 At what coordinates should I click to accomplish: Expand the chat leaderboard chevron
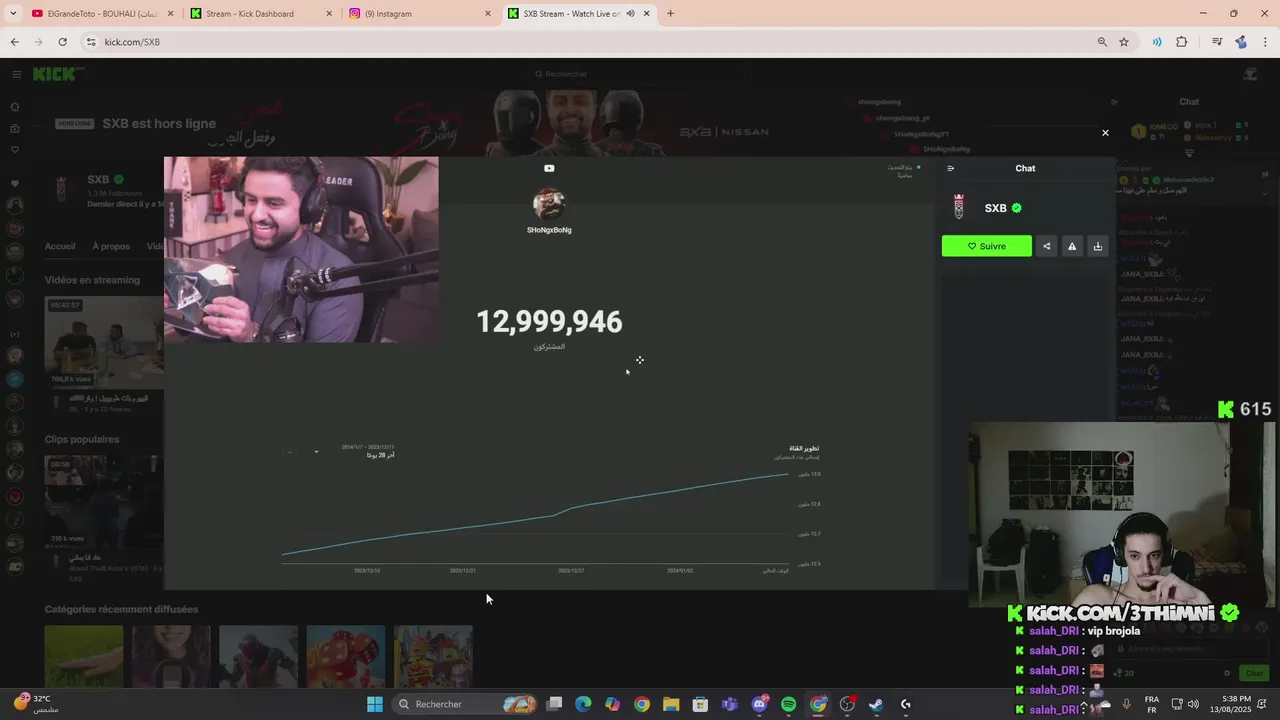click(1189, 153)
